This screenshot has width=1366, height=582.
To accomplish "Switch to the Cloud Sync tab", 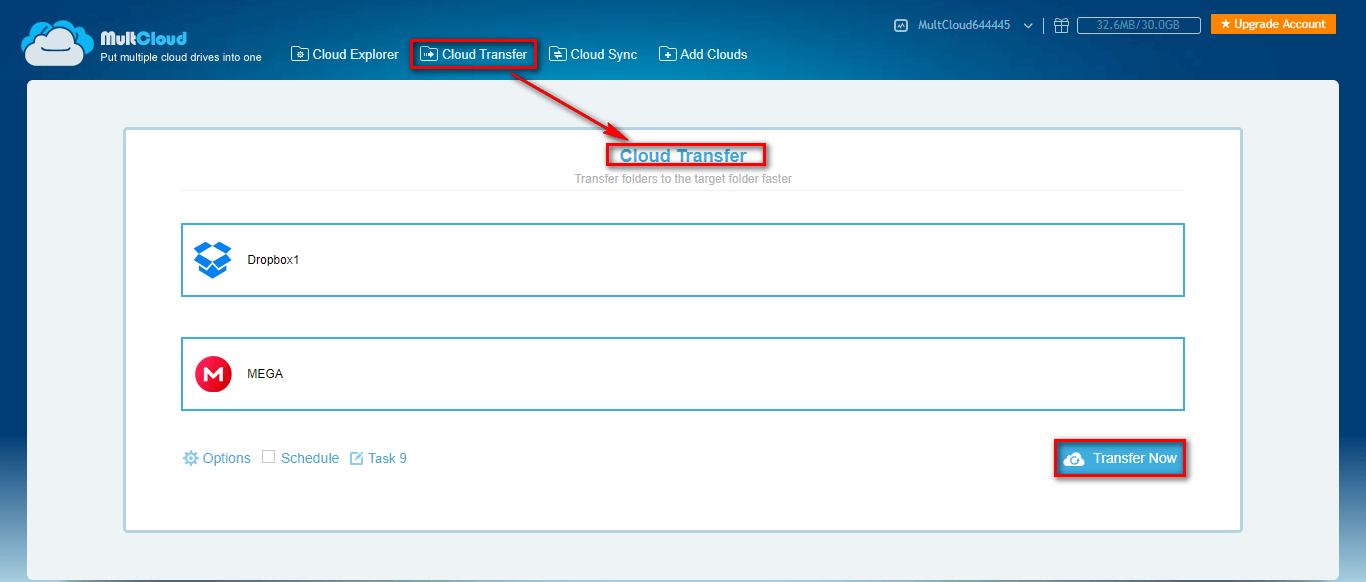I will [593, 54].
